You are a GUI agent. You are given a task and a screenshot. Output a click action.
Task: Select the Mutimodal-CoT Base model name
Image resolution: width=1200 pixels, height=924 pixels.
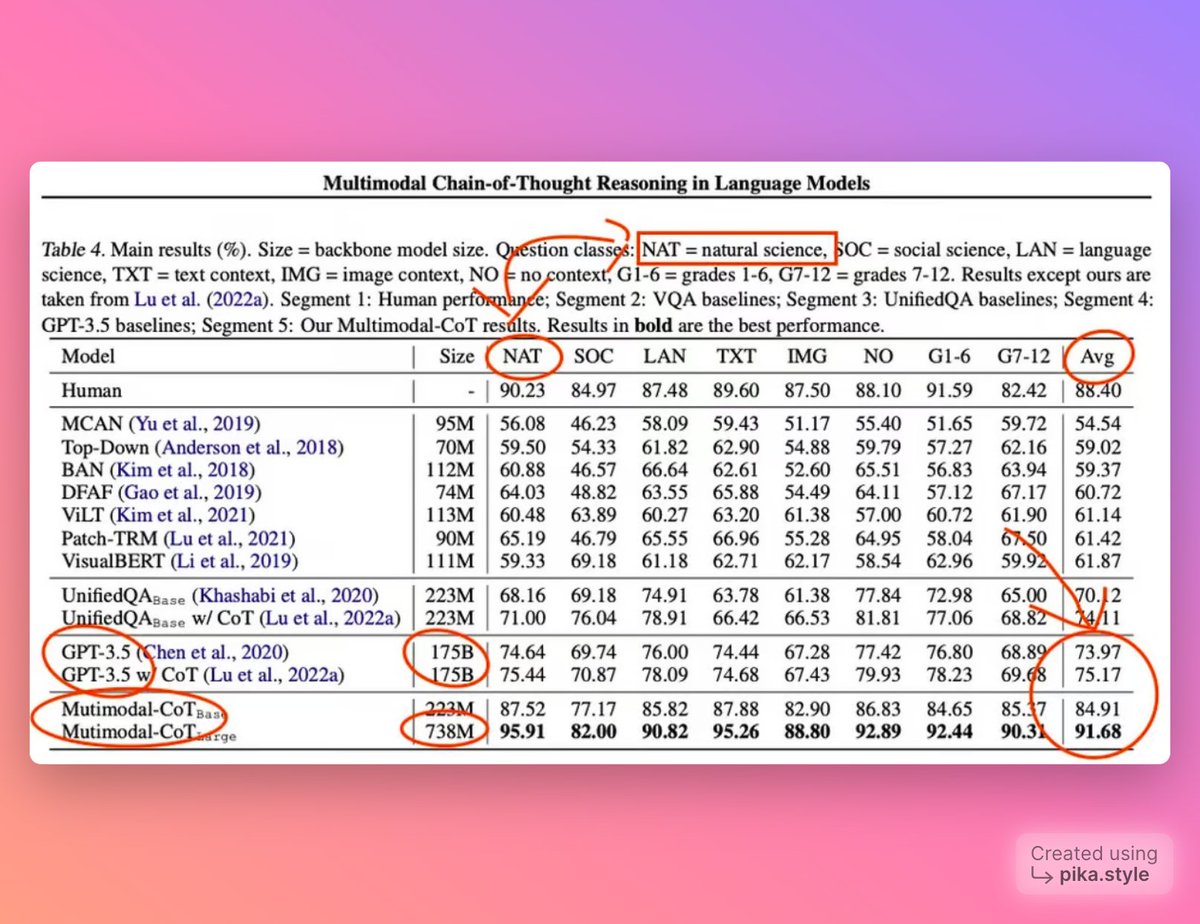(142, 711)
